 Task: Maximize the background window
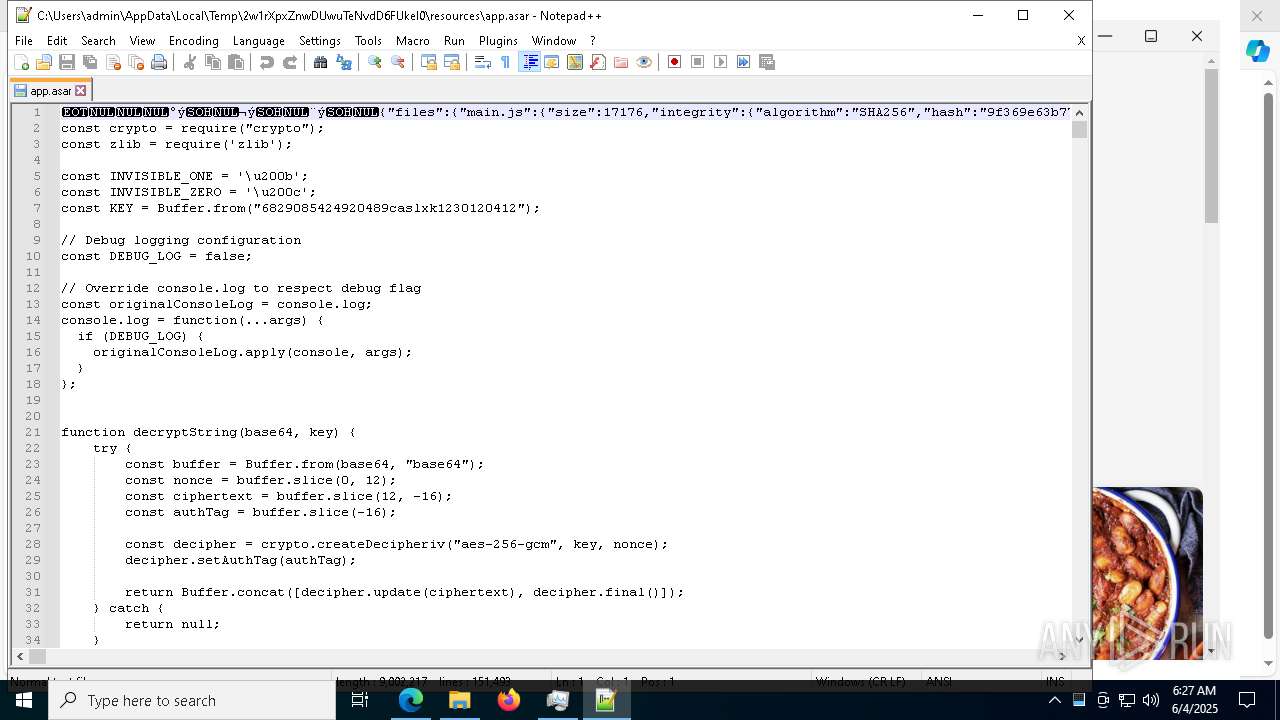coord(1151,36)
